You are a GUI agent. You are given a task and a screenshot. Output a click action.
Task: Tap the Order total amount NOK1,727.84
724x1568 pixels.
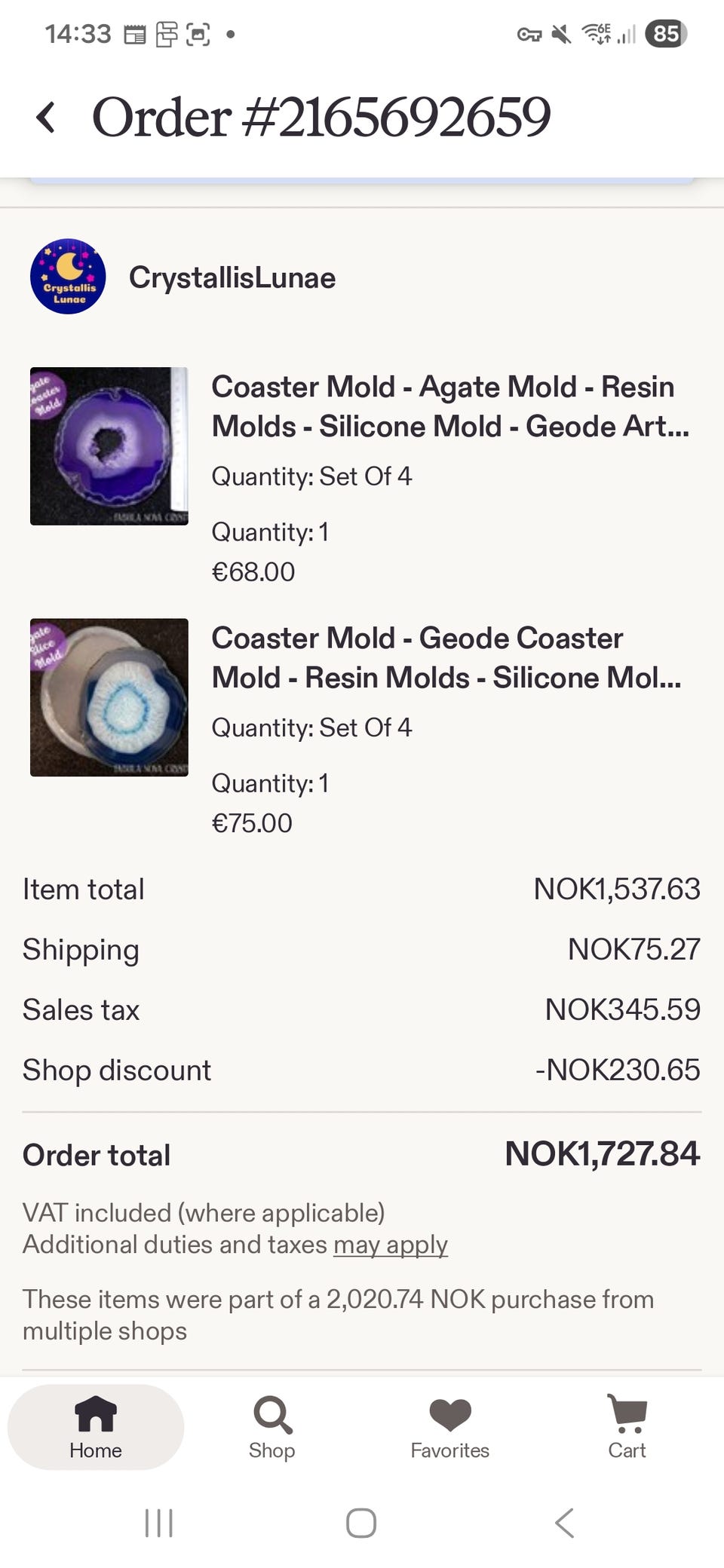pyautogui.click(x=602, y=1154)
